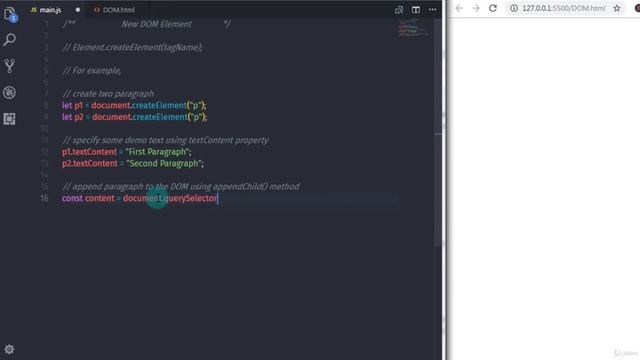Open the Search magnifier in activity bar

pos(9,40)
